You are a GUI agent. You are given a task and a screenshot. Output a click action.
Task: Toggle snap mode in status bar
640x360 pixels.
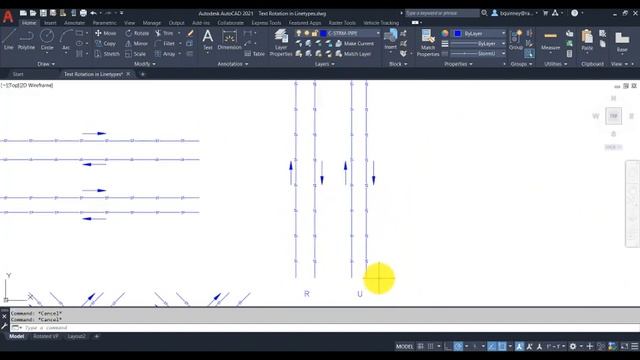(431, 347)
